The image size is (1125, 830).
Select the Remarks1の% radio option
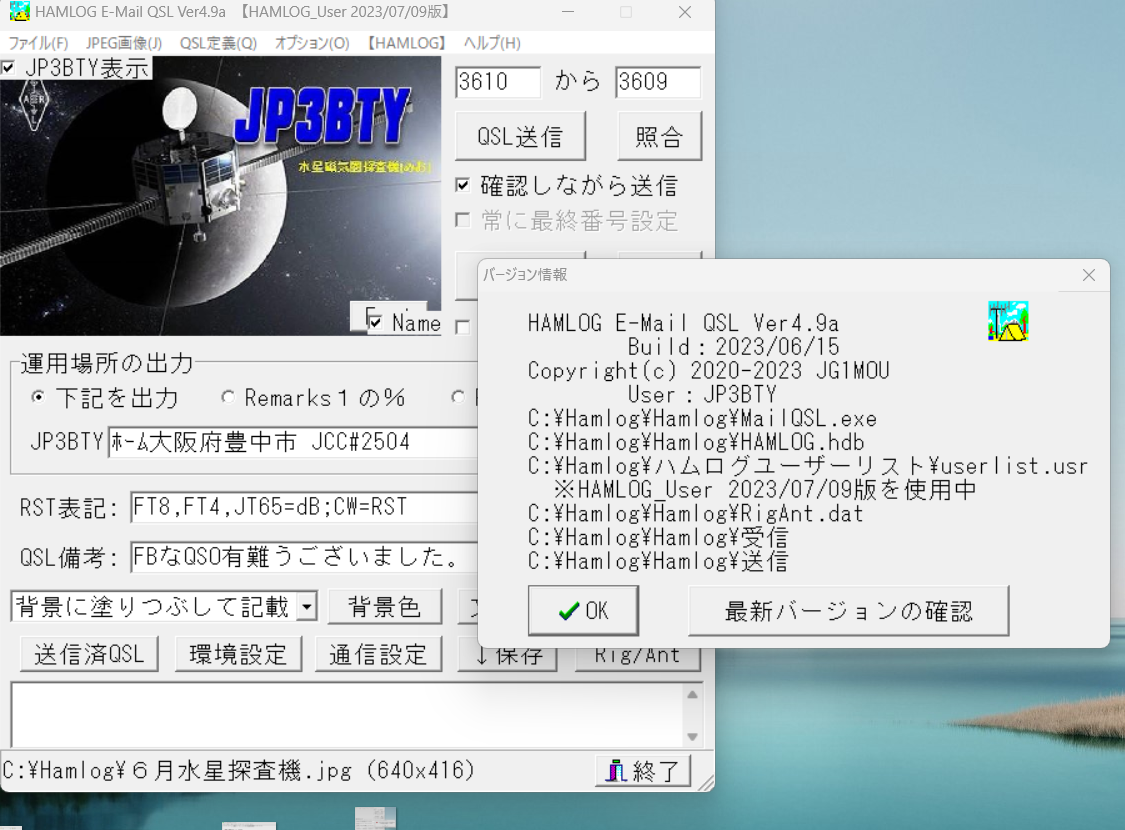228,397
